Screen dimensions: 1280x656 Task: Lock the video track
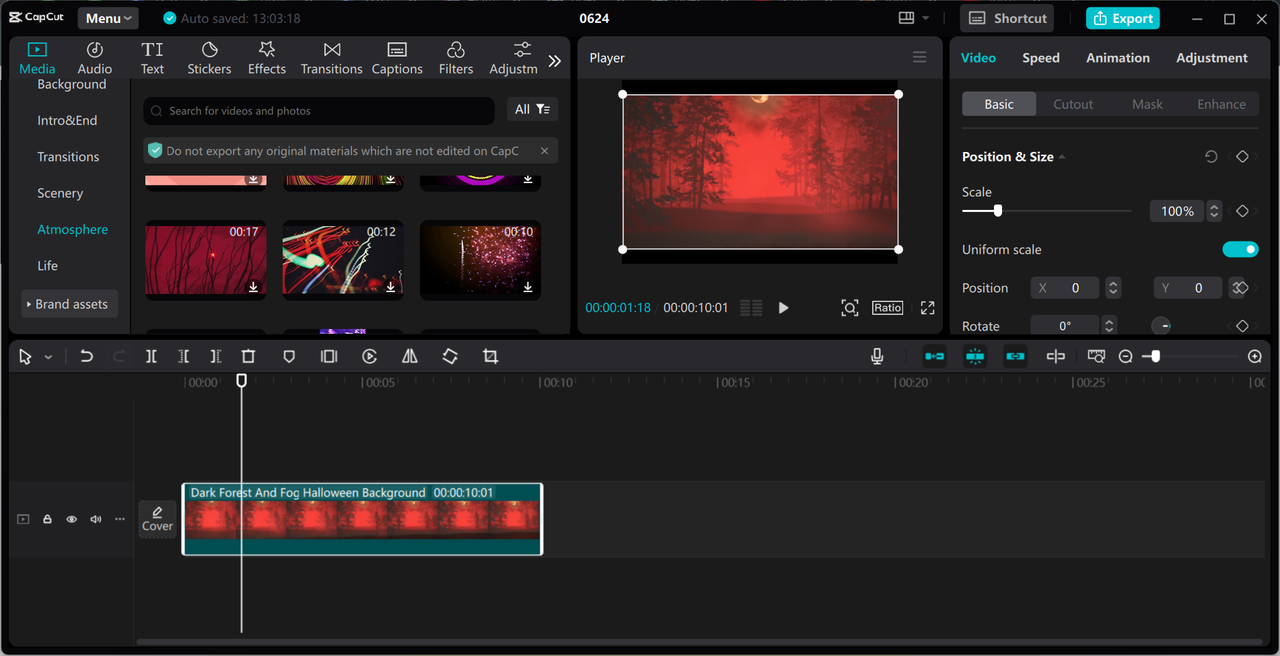[x=47, y=519]
